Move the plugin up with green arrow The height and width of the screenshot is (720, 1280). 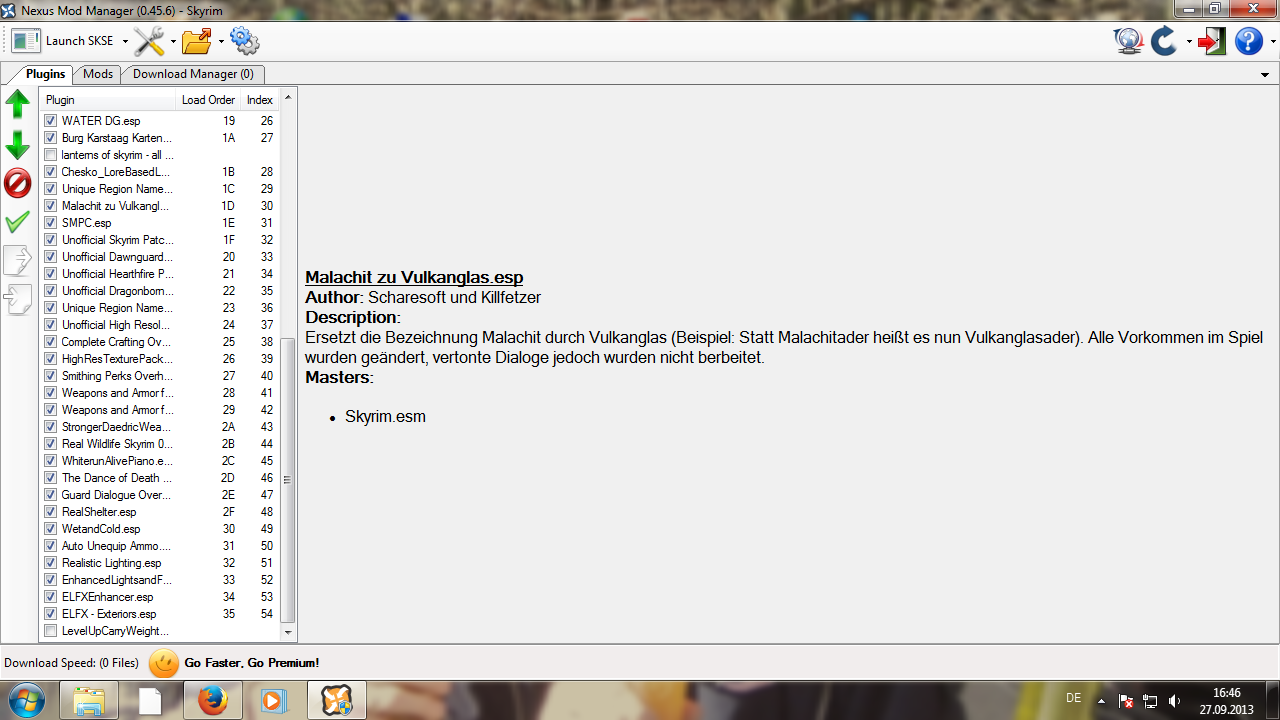click(18, 104)
